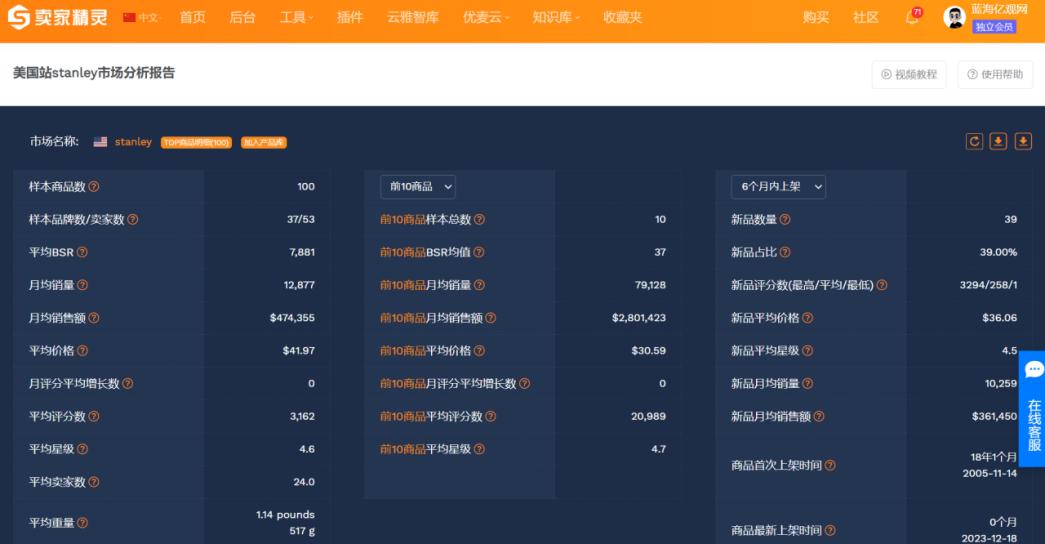Go to 首页 in the top navigation
Image resolution: width=1045 pixels, height=544 pixels.
coord(193,17)
